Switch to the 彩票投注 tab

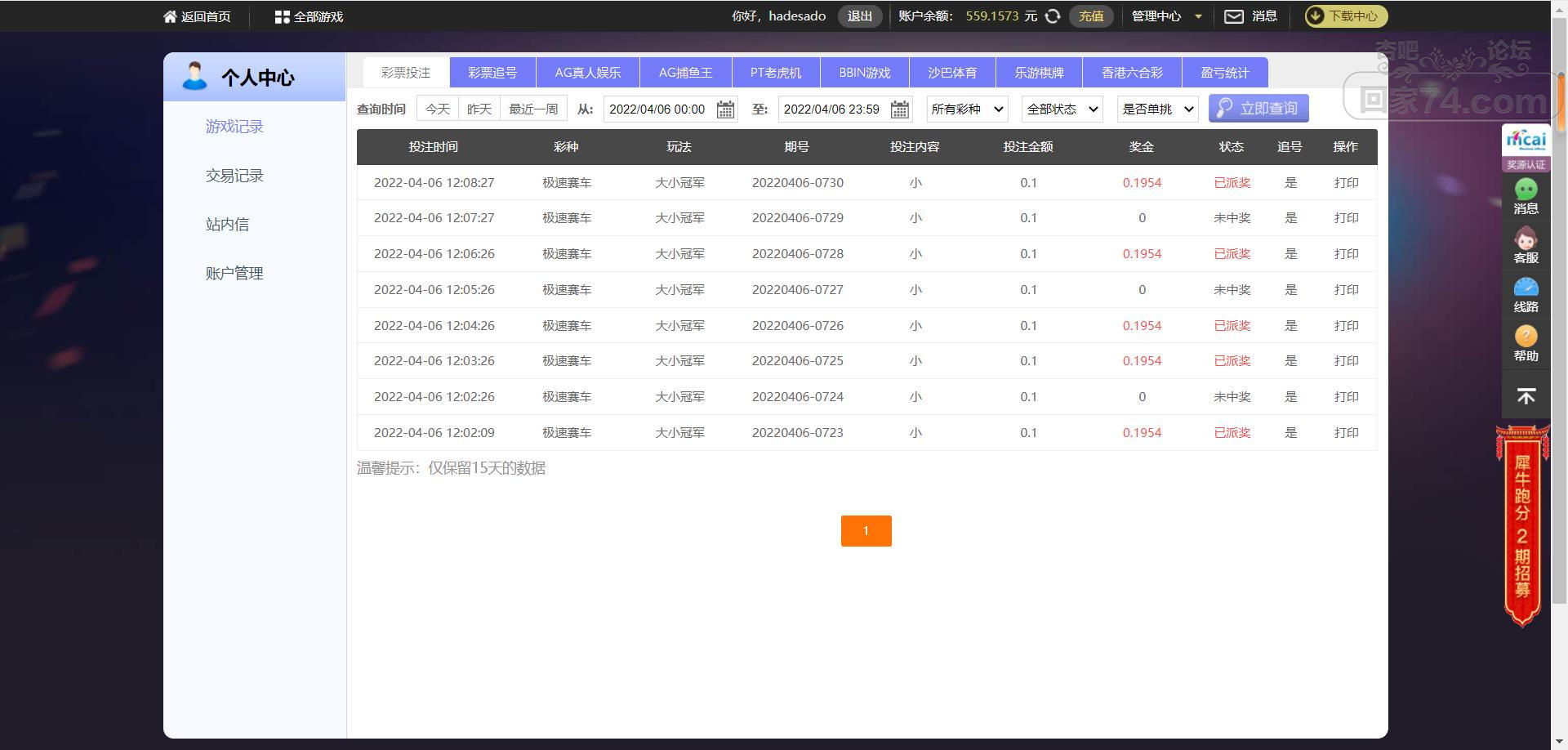[x=406, y=73]
